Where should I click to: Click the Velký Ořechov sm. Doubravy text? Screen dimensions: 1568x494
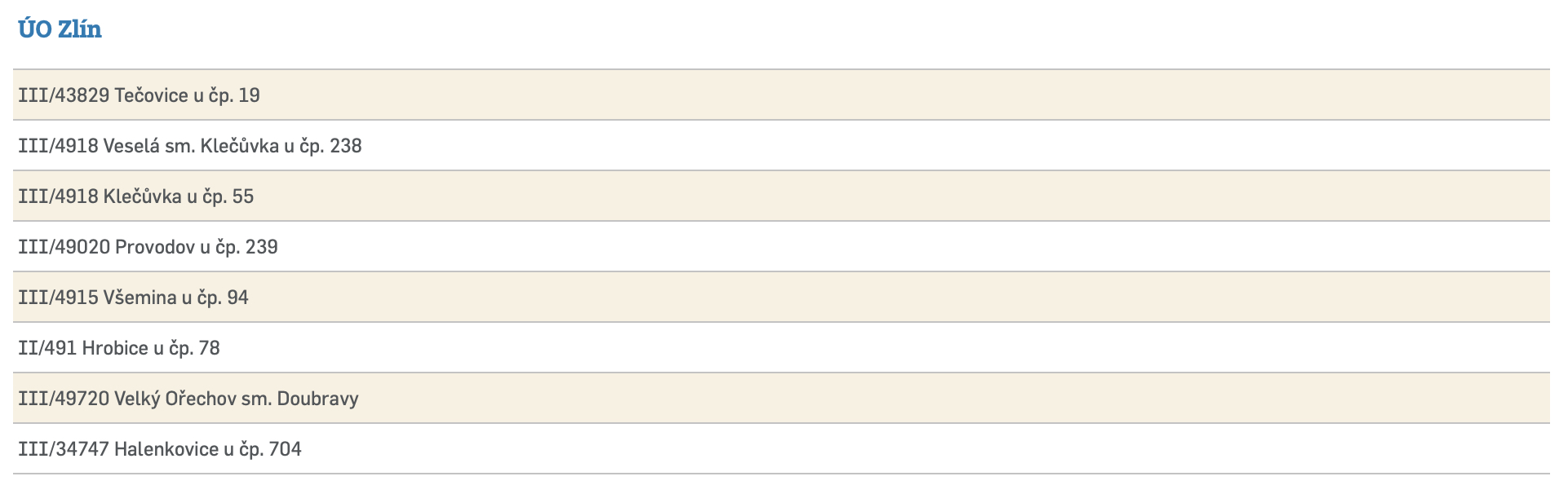(x=237, y=399)
